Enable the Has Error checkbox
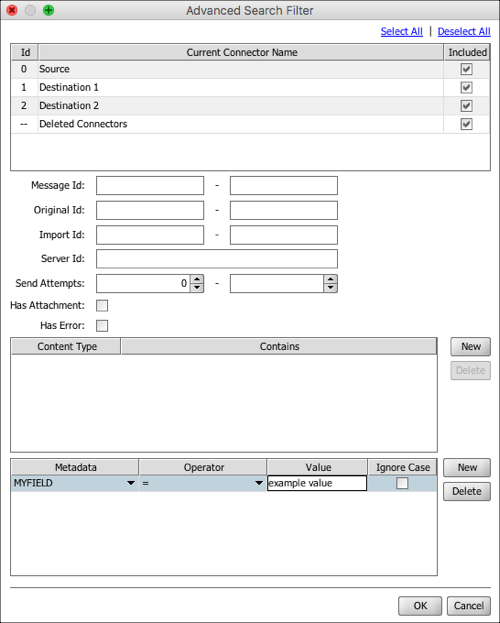Screen dimensions: 500x623 pyautogui.click(x=102, y=326)
